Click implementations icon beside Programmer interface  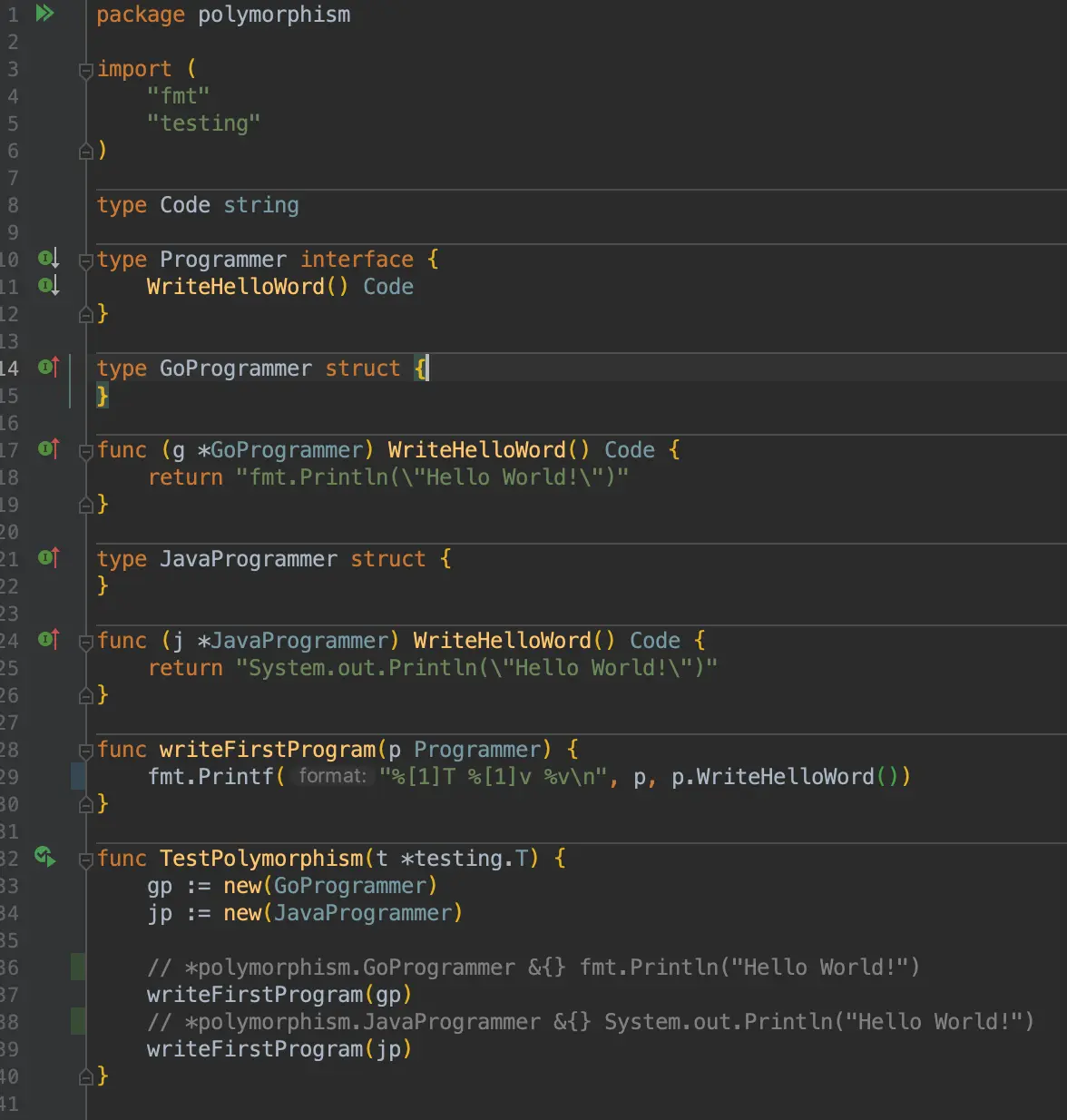click(x=45, y=259)
